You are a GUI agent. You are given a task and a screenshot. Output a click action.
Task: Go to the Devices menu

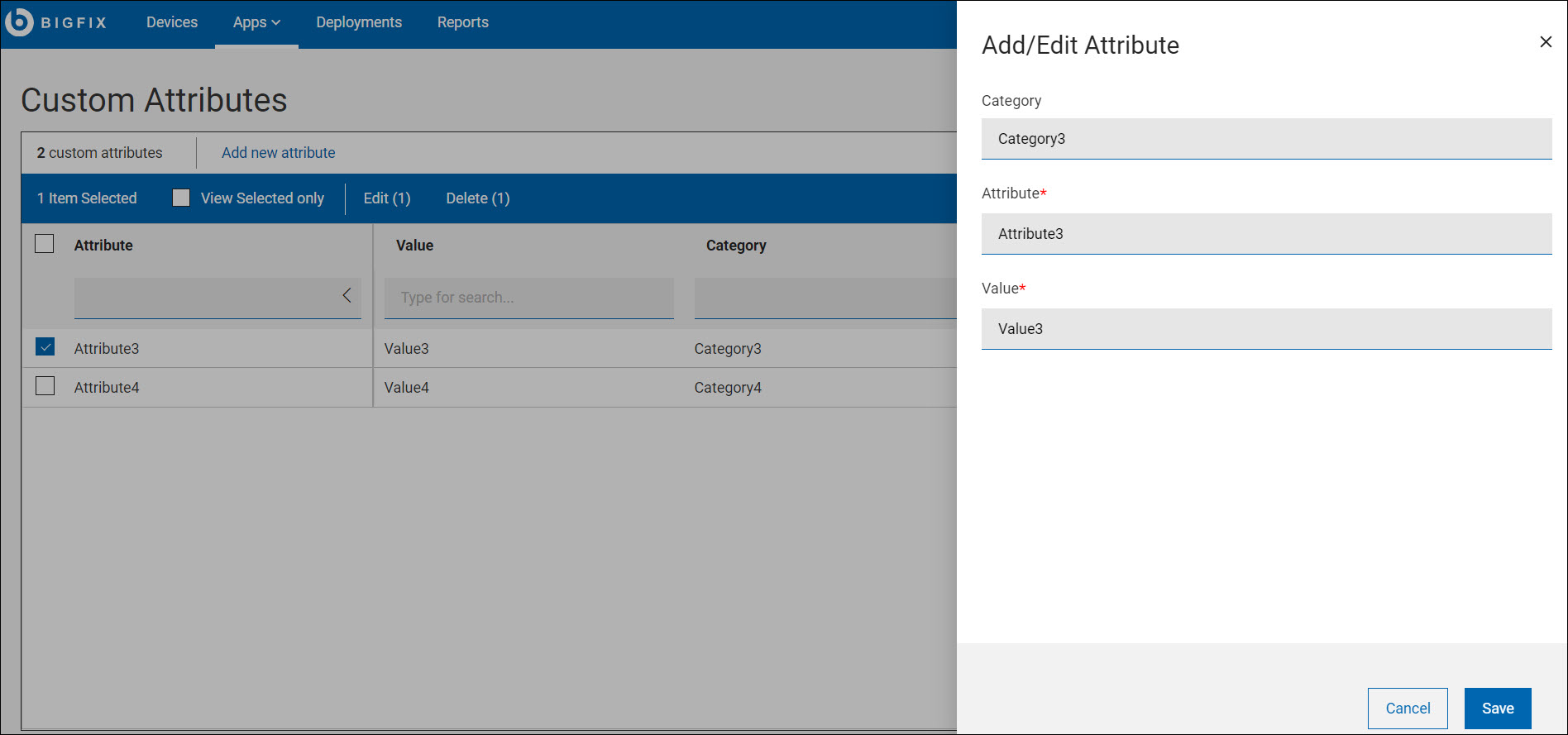click(172, 22)
